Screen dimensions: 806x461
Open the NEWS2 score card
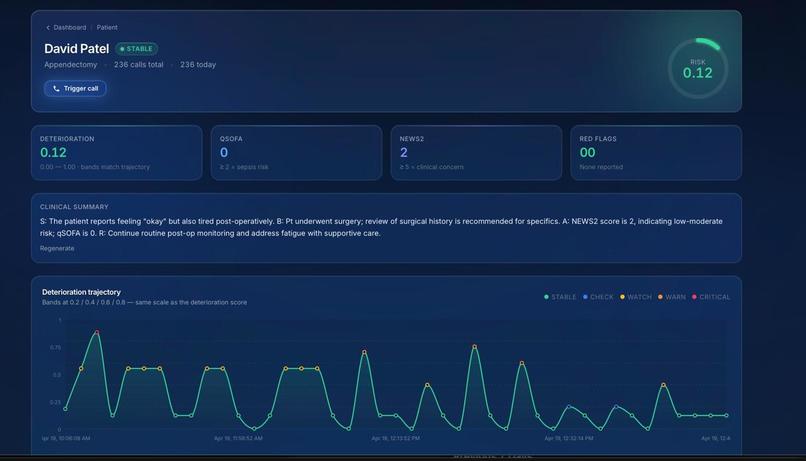[476, 153]
